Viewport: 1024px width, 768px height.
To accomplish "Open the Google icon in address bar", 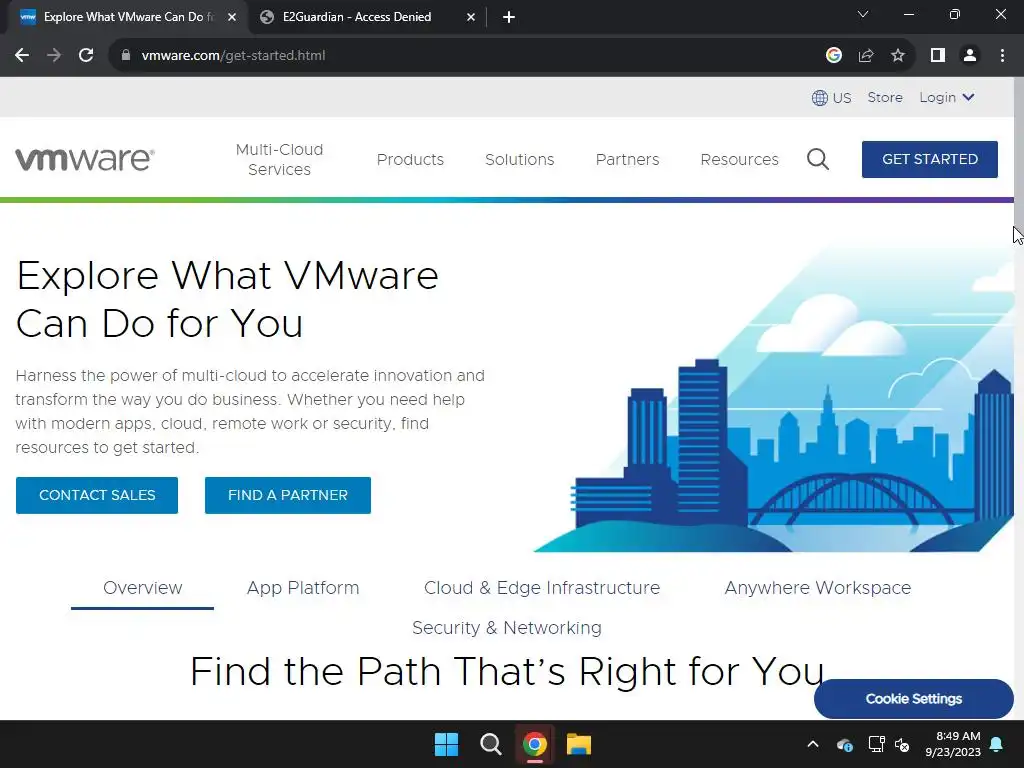I will point(833,56).
